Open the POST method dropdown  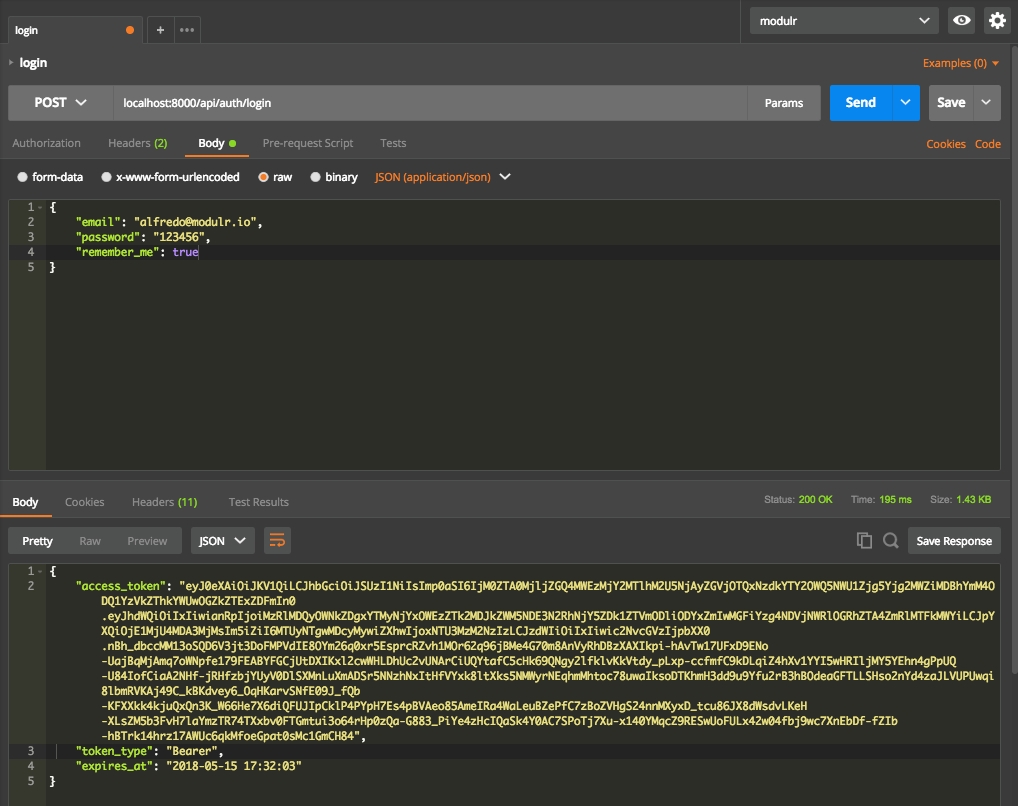[x=60, y=102]
